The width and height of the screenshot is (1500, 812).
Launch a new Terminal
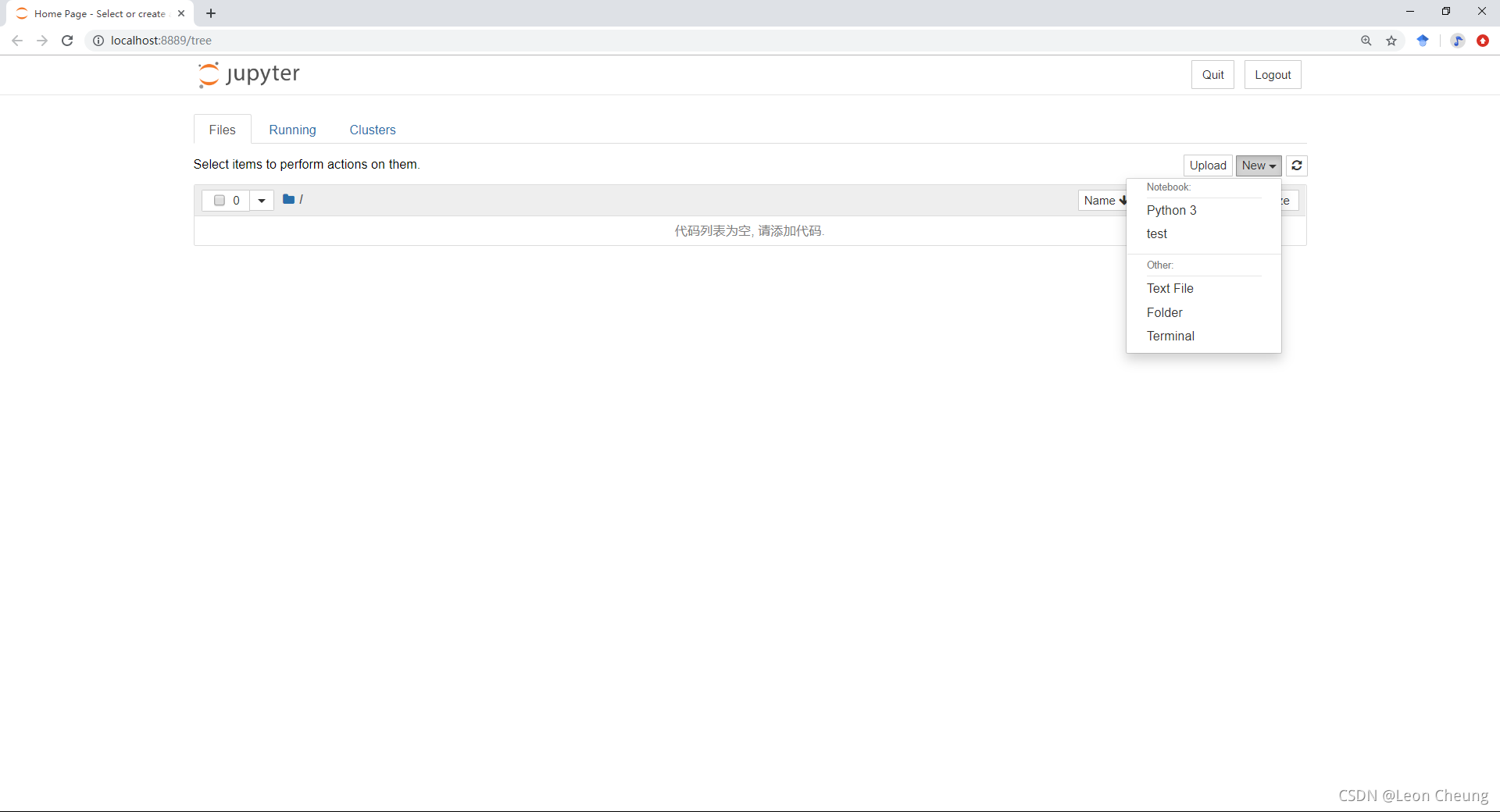1203,337
